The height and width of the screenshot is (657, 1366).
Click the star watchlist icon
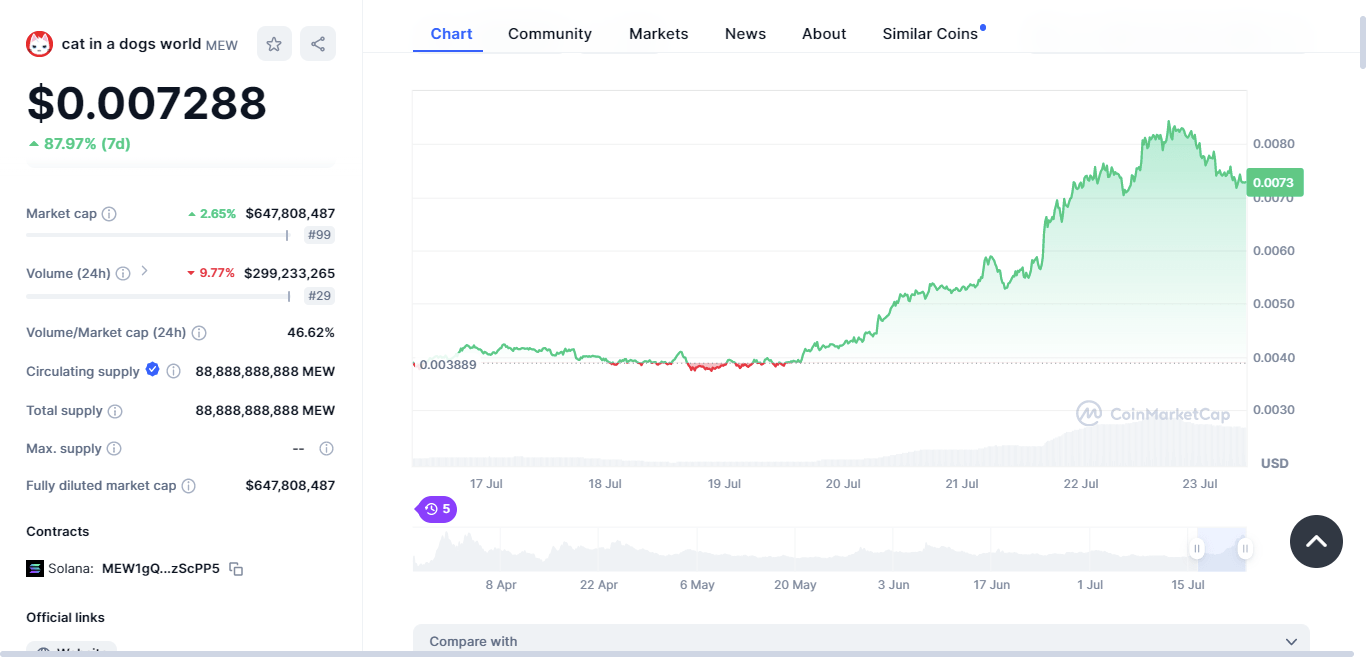pyautogui.click(x=274, y=44)
